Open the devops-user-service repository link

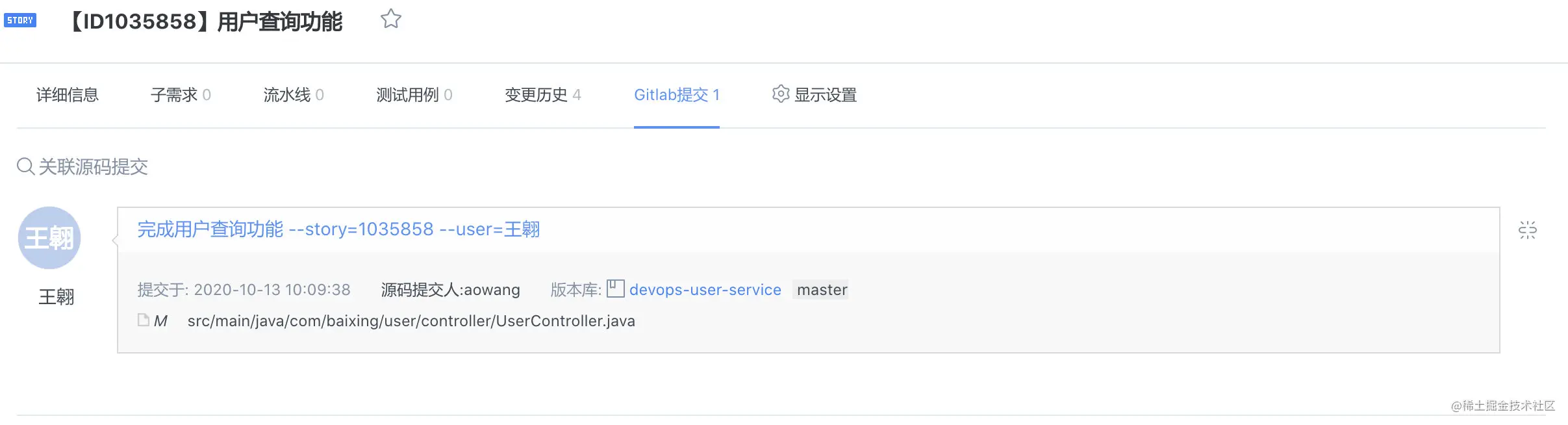[705, 290]
